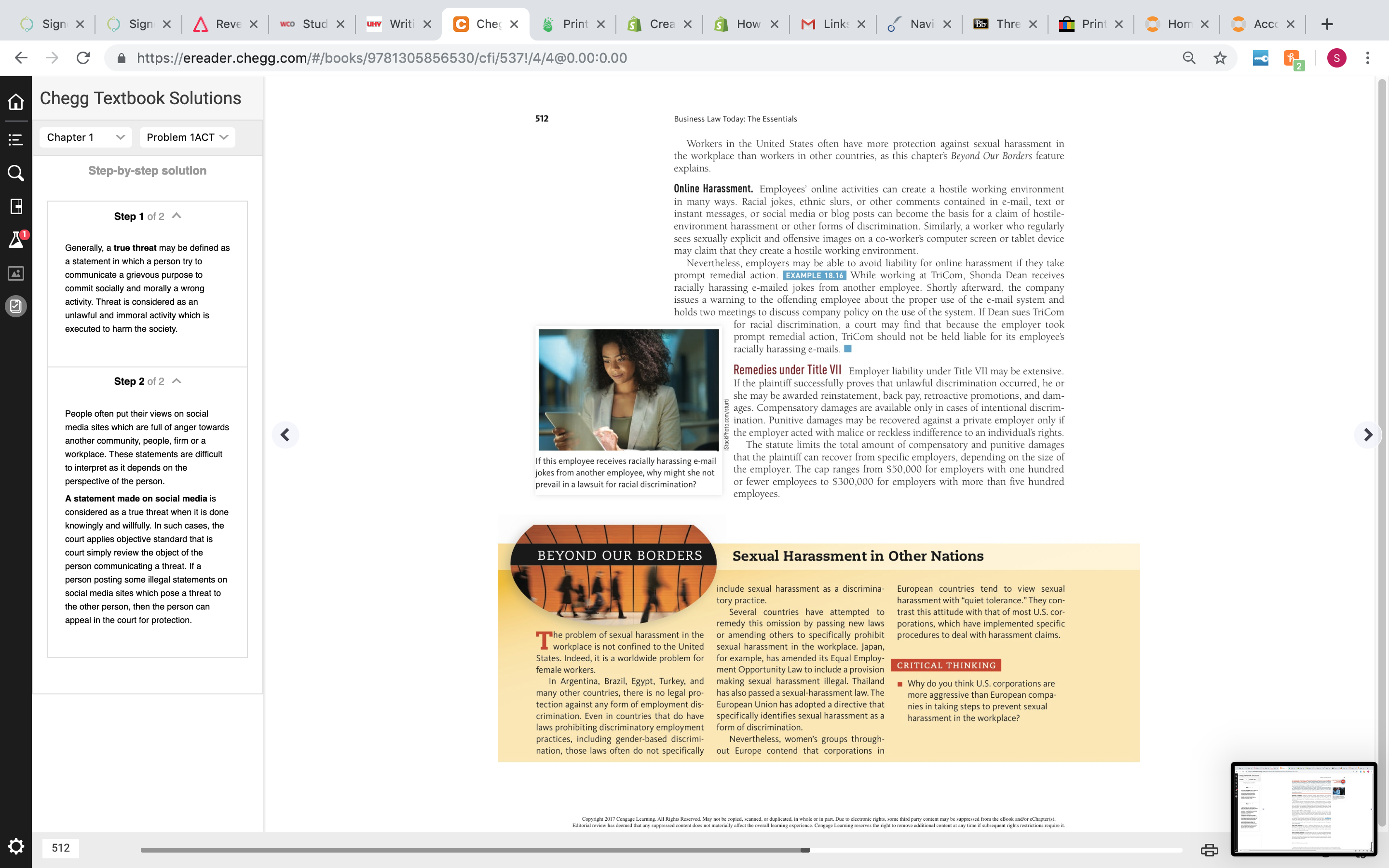
Task: Switch to the Links Gmail tab
Action: click(833, 24)
